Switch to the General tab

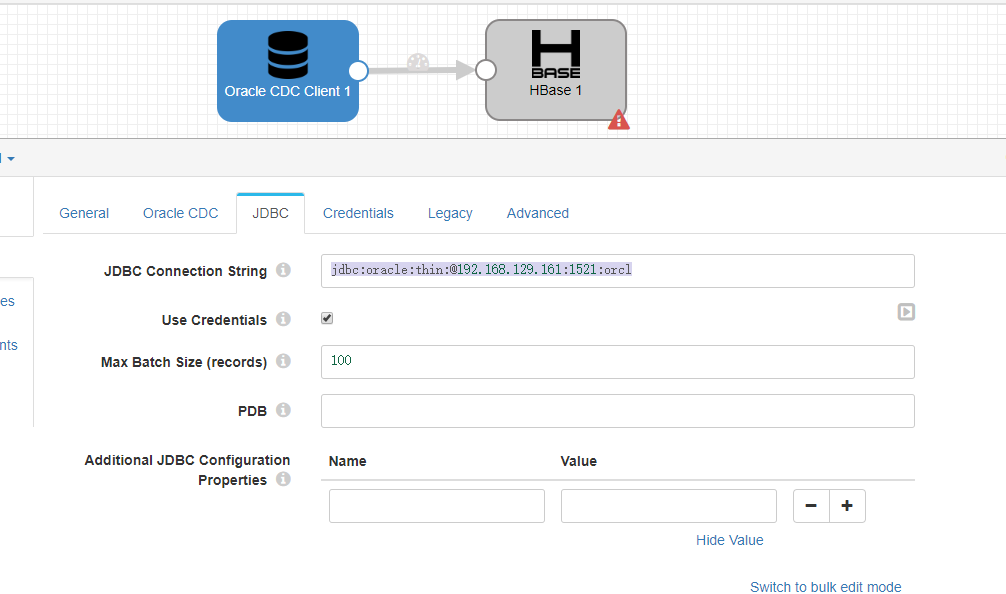tap(84, 213)
